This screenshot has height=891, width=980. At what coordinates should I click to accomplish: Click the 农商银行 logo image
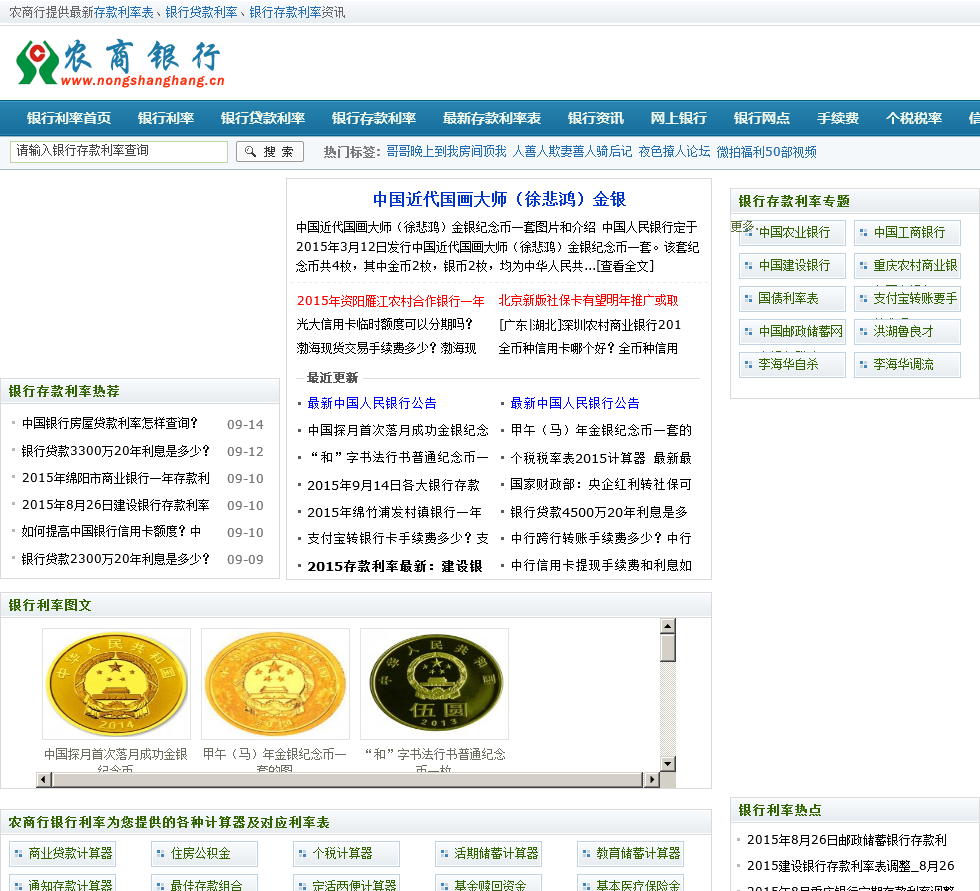(x=120, y=62)
